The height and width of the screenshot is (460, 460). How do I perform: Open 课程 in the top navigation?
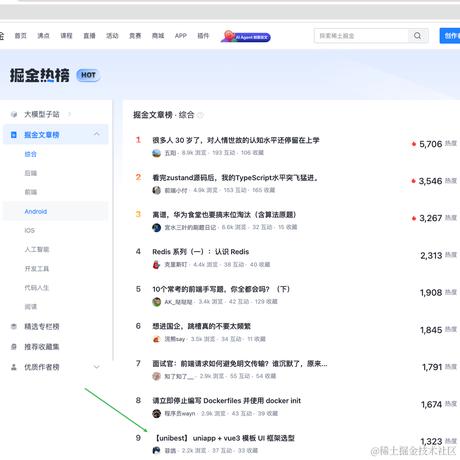coord(66,36)
